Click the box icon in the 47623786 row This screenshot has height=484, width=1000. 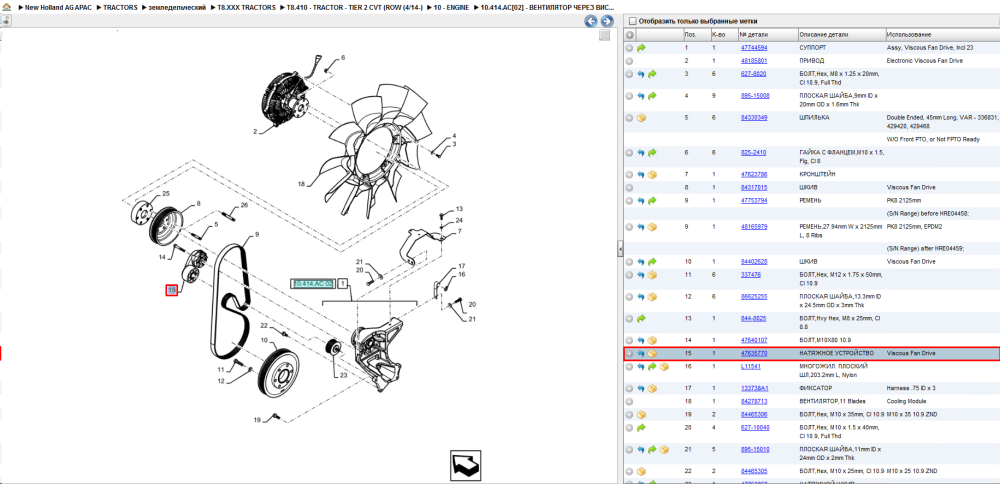(x=652, y=175)
